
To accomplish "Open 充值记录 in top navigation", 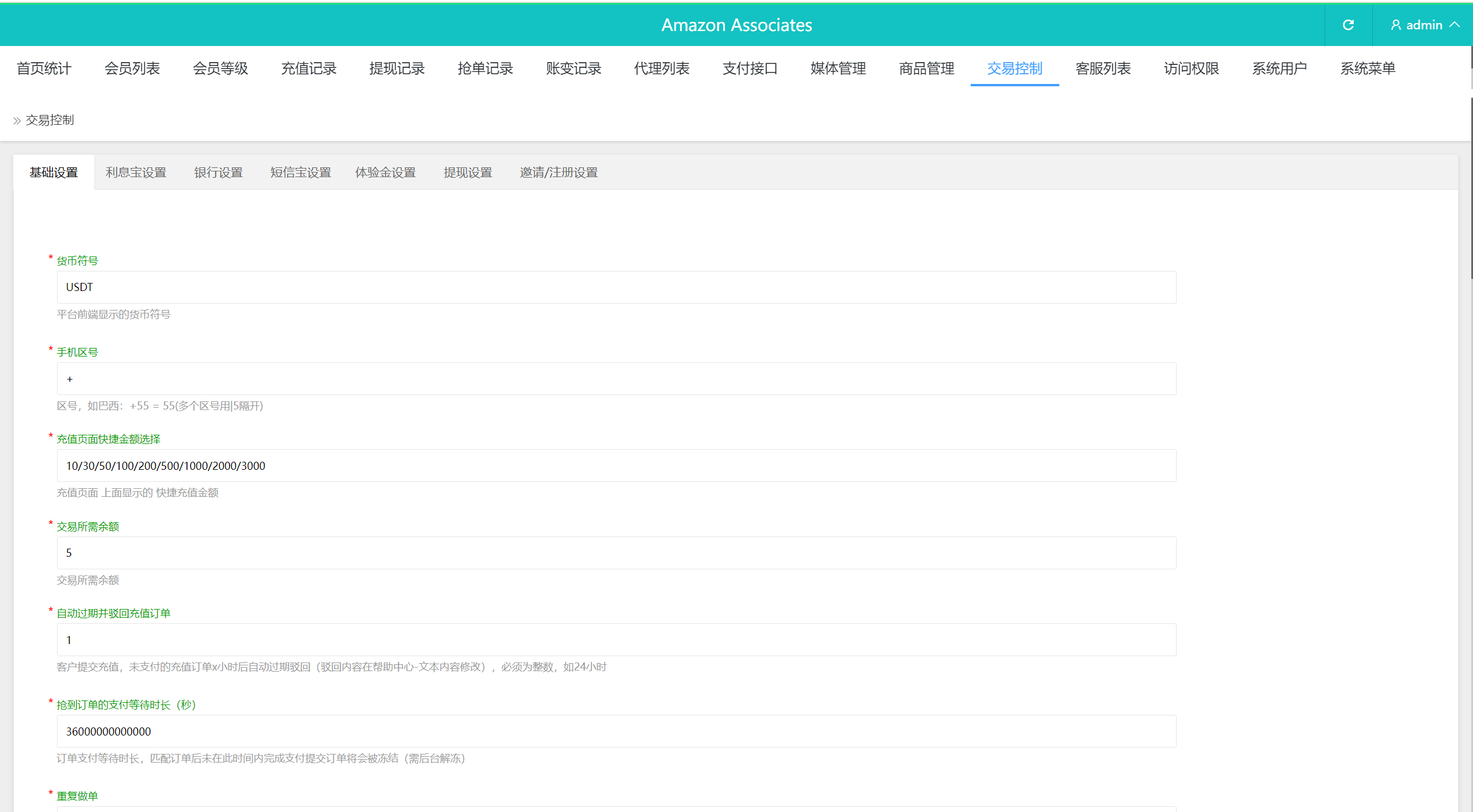I will point(308,68).
